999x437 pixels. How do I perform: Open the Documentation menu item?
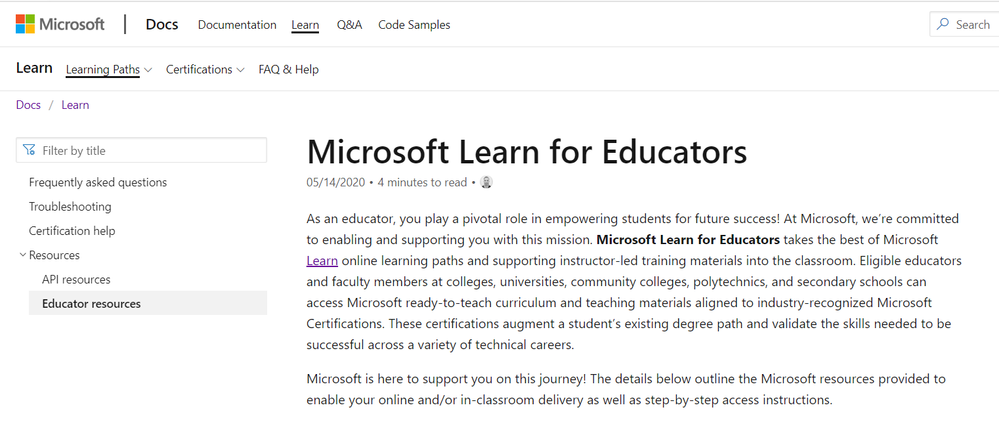(x=237, y=25)
